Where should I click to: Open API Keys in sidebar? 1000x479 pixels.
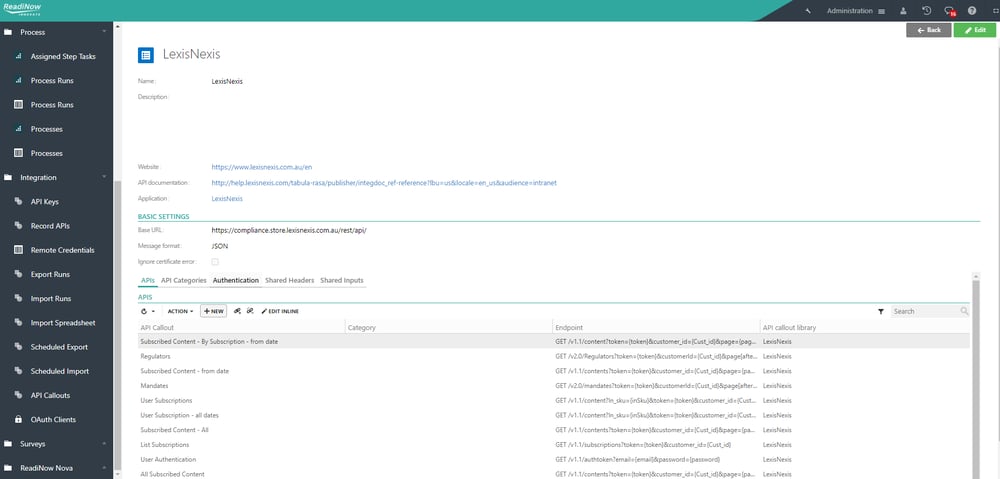[x=45, y=202]
